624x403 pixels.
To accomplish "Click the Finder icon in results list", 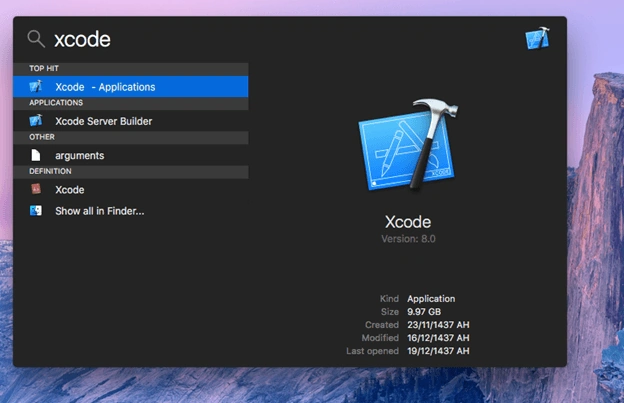I will tap(36, 210).
